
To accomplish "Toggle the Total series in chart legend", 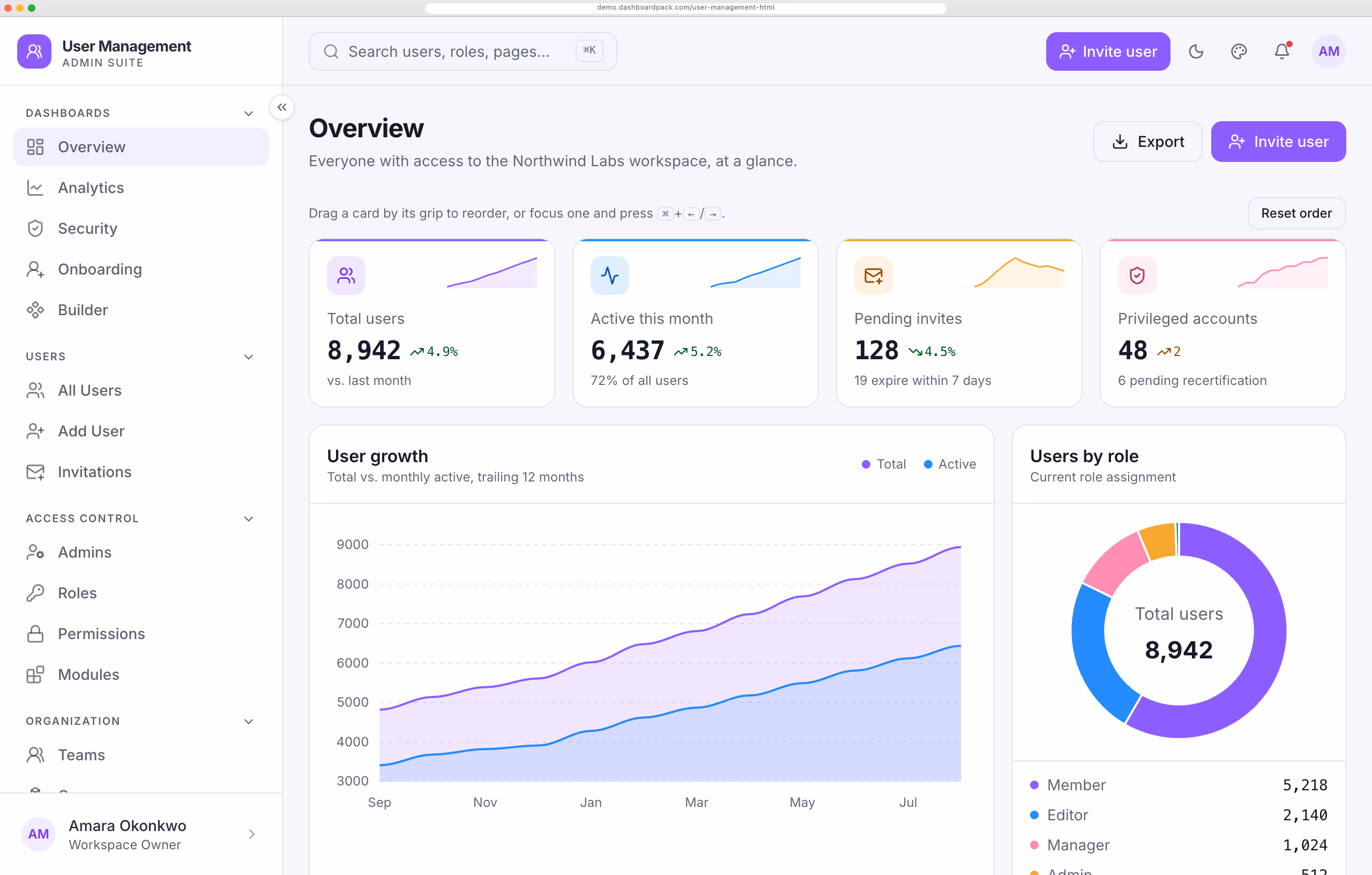I will [x=884, y=464].
